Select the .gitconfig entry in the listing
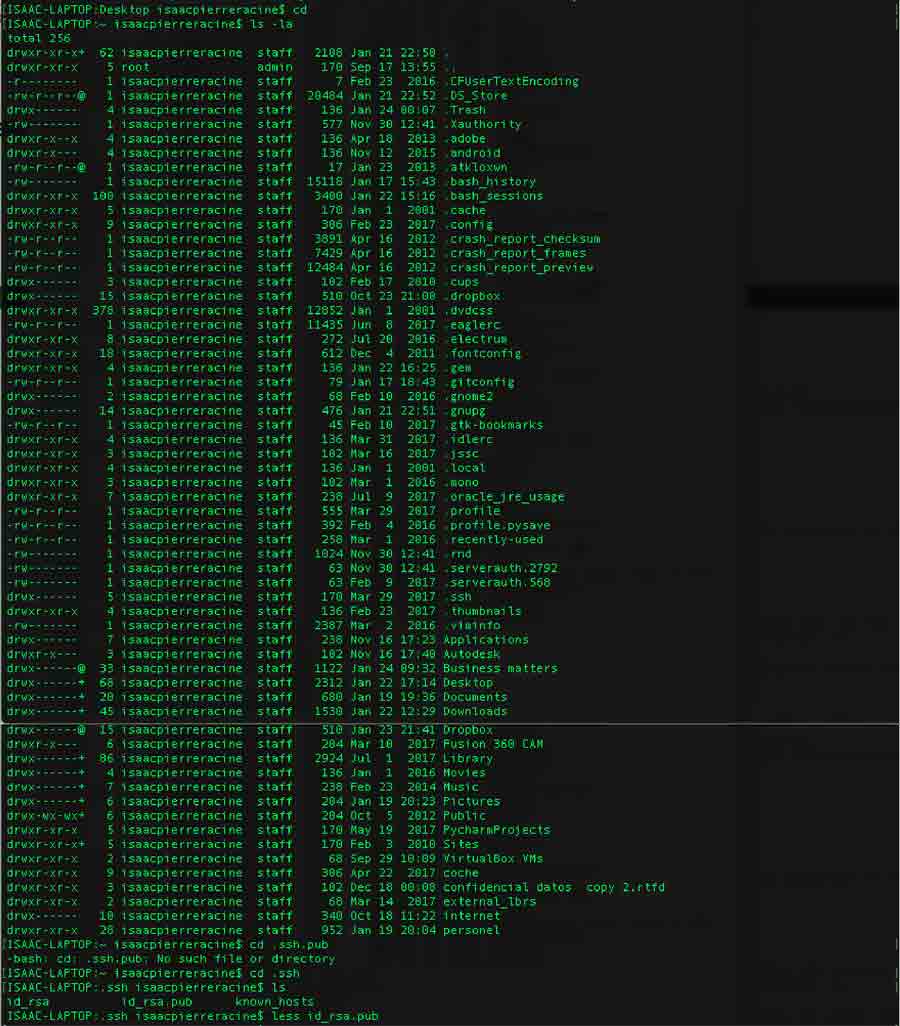 481,382
